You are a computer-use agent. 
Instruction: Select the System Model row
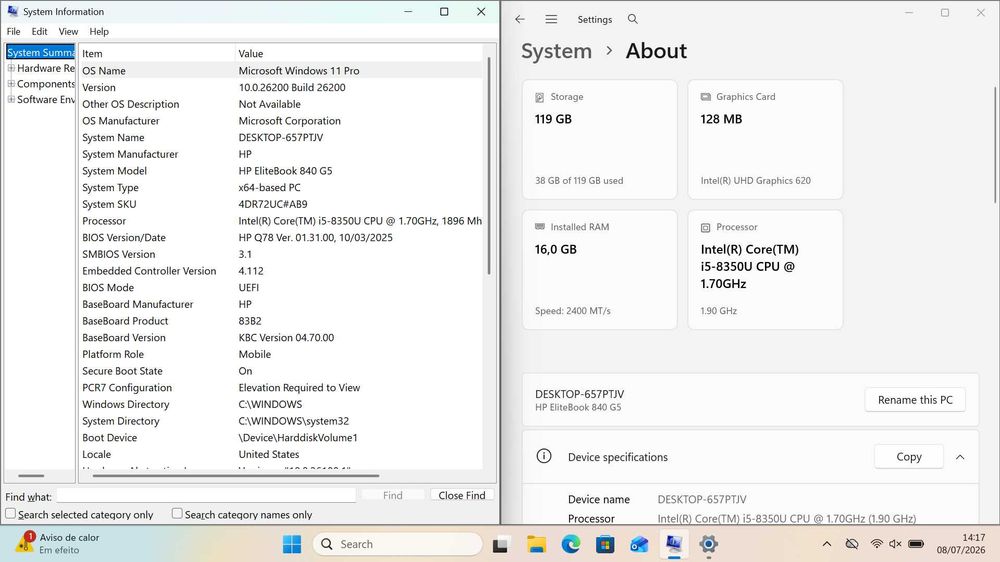(x=281, y=171)
